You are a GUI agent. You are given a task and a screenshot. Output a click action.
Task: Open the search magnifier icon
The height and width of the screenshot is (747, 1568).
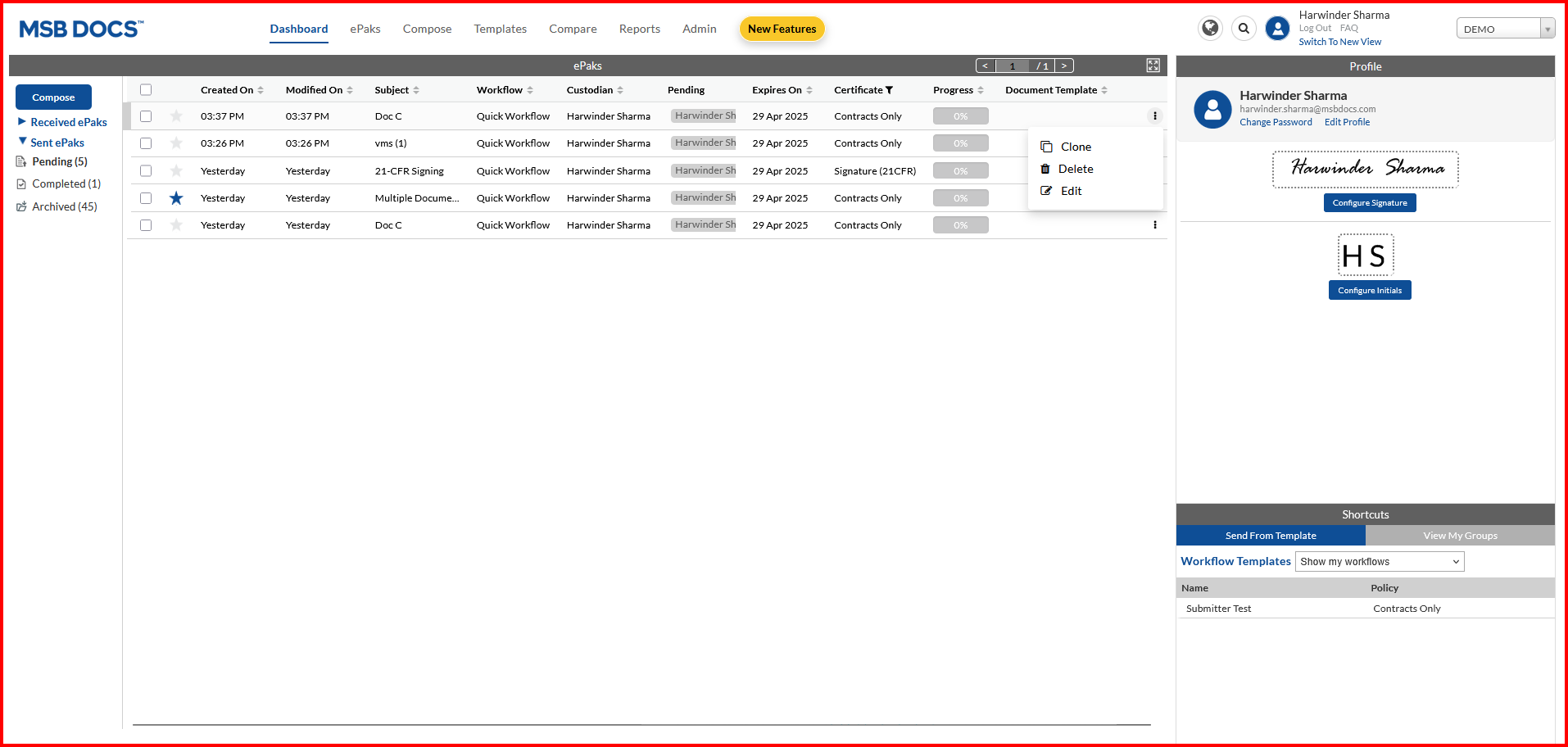[x=1244, y=29]
